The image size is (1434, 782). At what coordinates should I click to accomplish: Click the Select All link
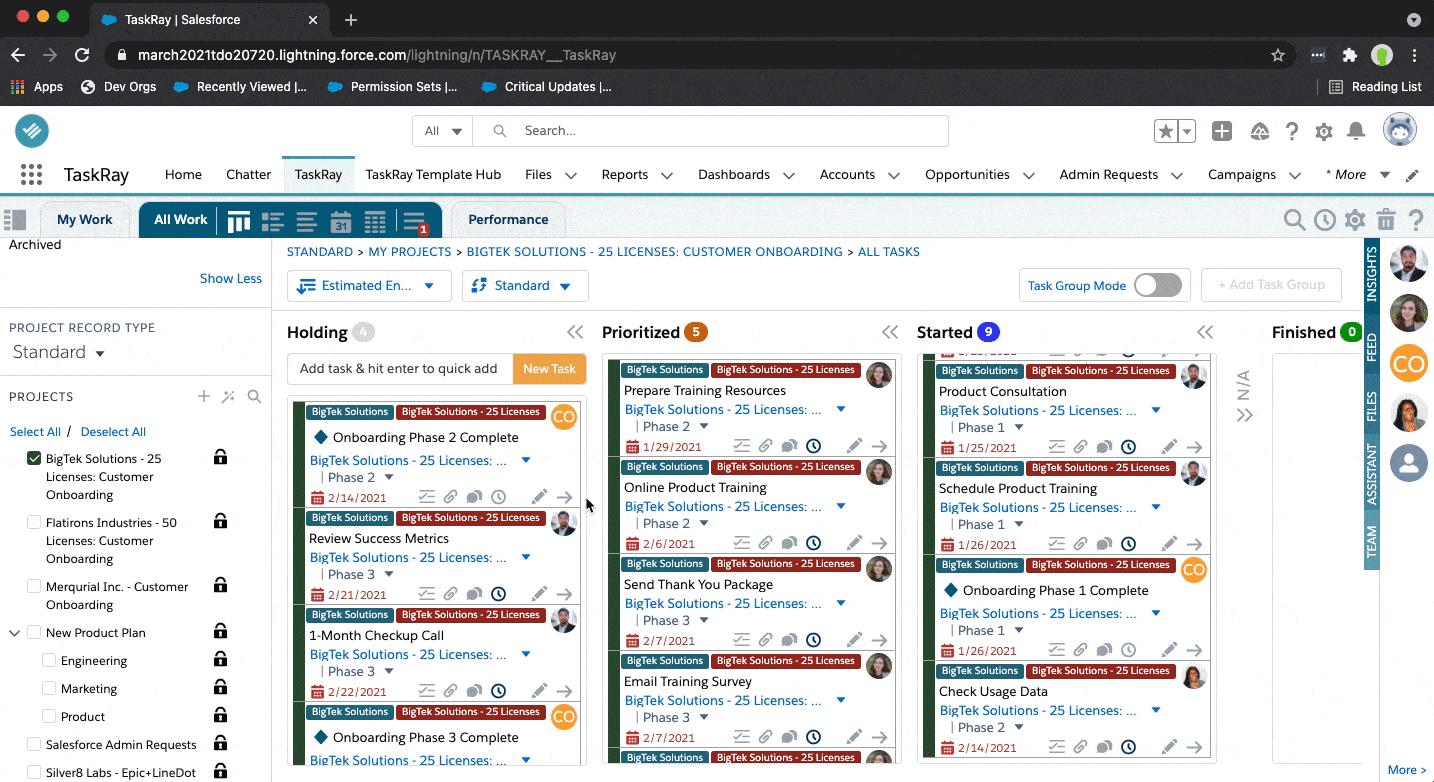pyautogui.click(x=35, y=432)
